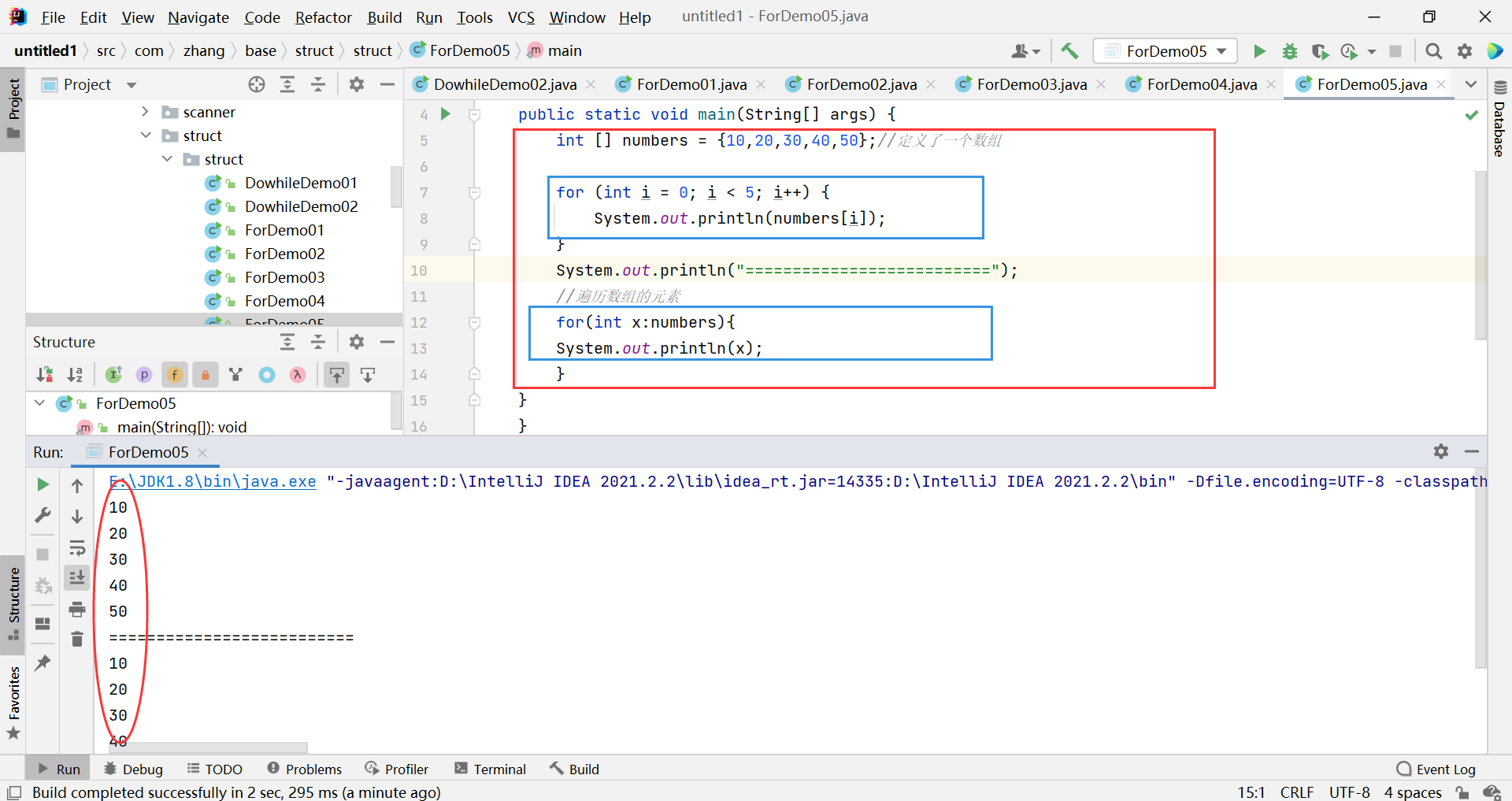
Task: Switch to DowhileDemo02.java tab
Action: pos(505,84)
